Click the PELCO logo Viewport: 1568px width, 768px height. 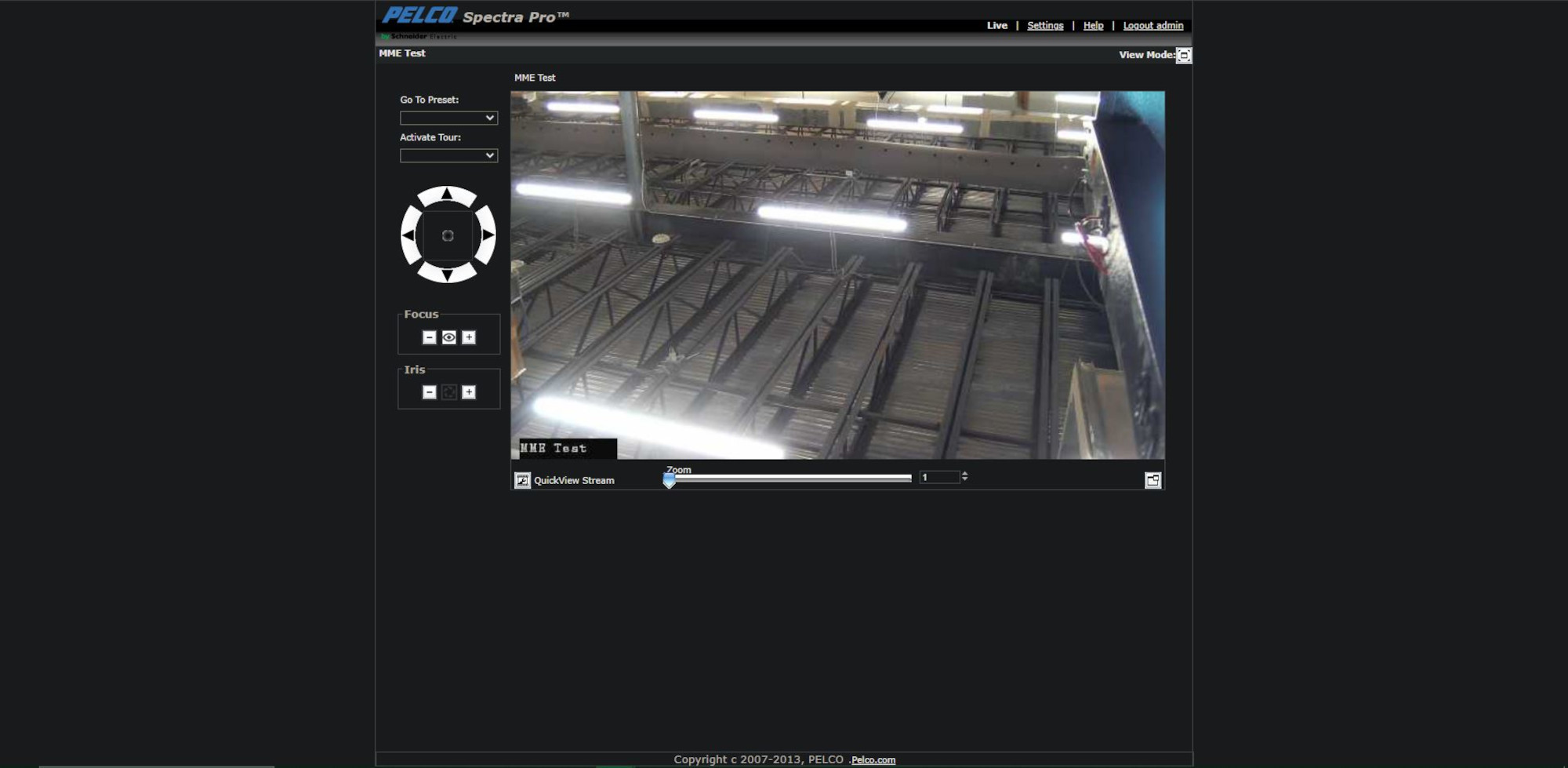click(419, 15)
